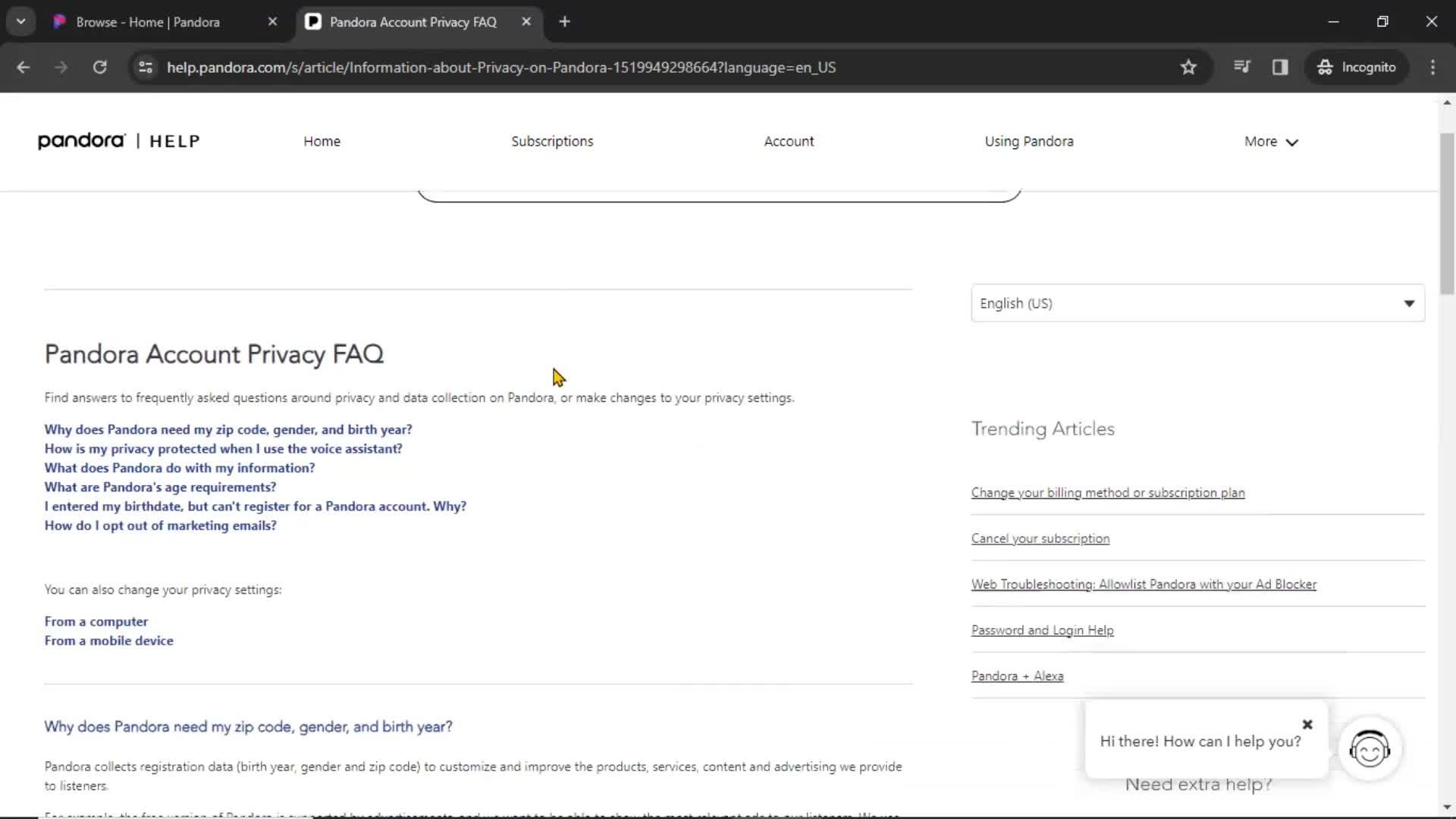Open the English (US) language dropdown
The image size is (1456, 819).
tap(1197, 303)
